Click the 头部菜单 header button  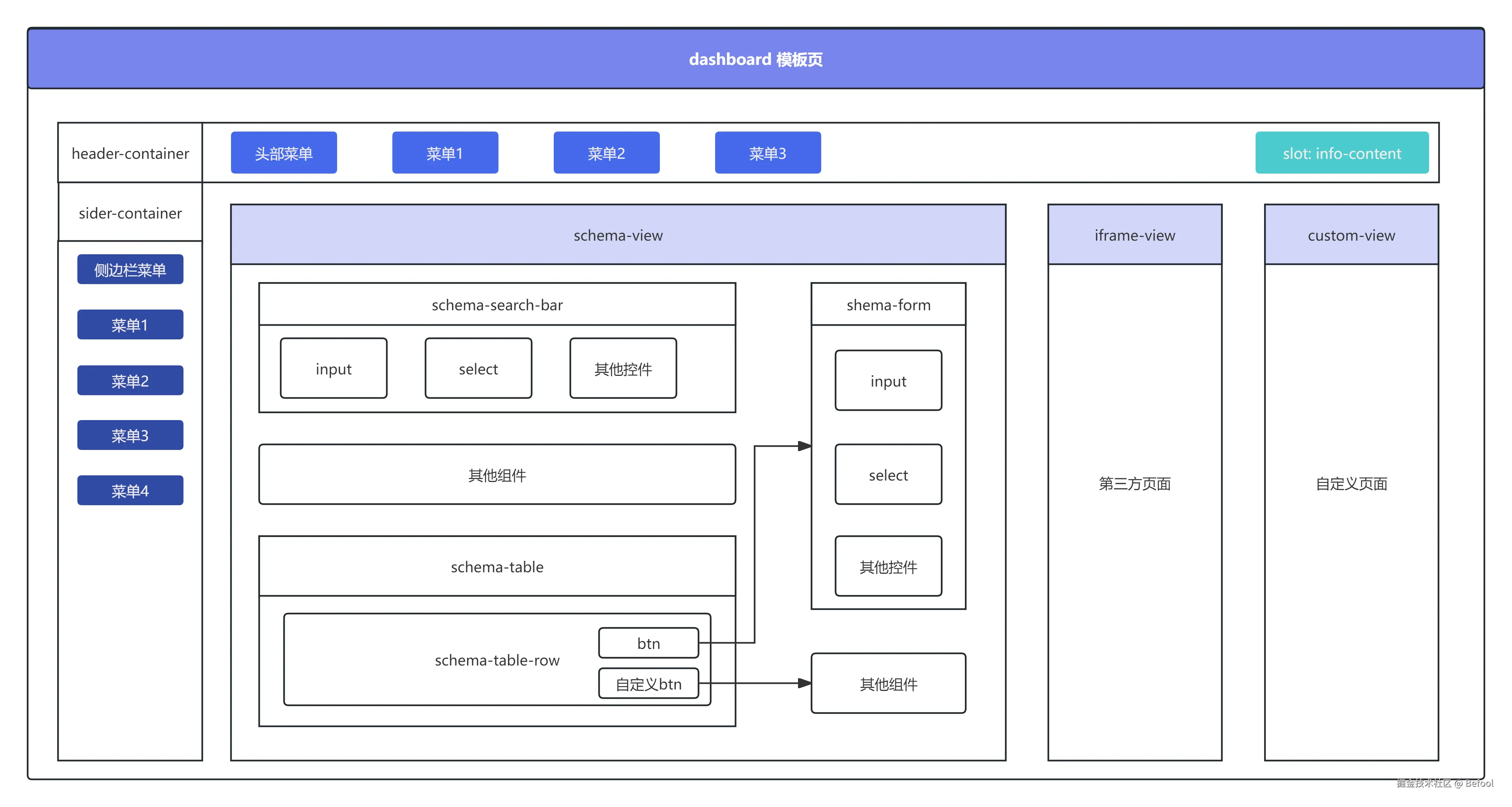[x=284, y=153]
